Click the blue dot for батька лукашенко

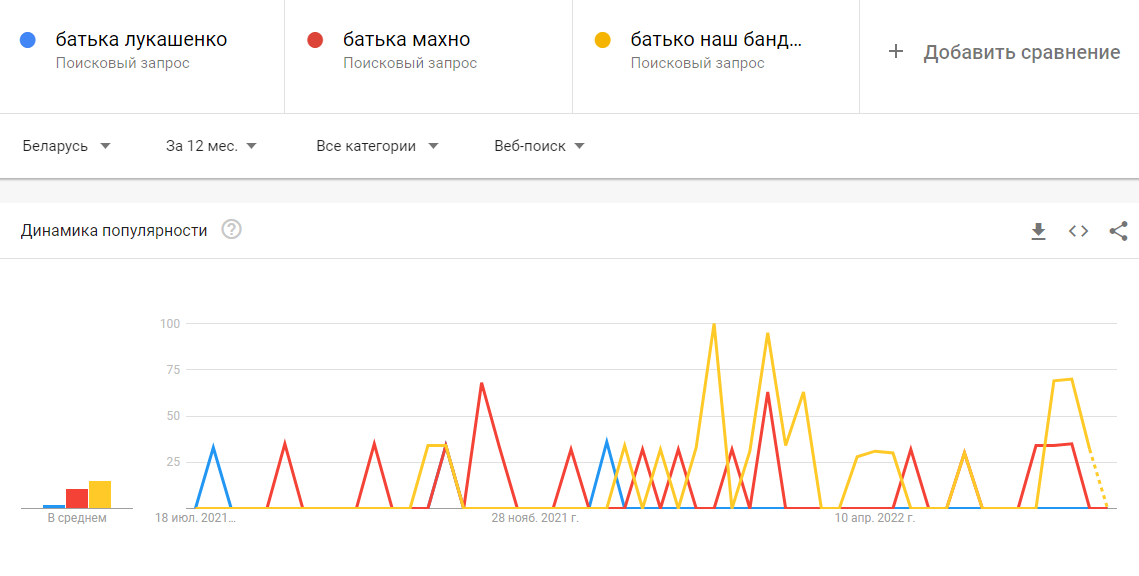coord(28,40)
